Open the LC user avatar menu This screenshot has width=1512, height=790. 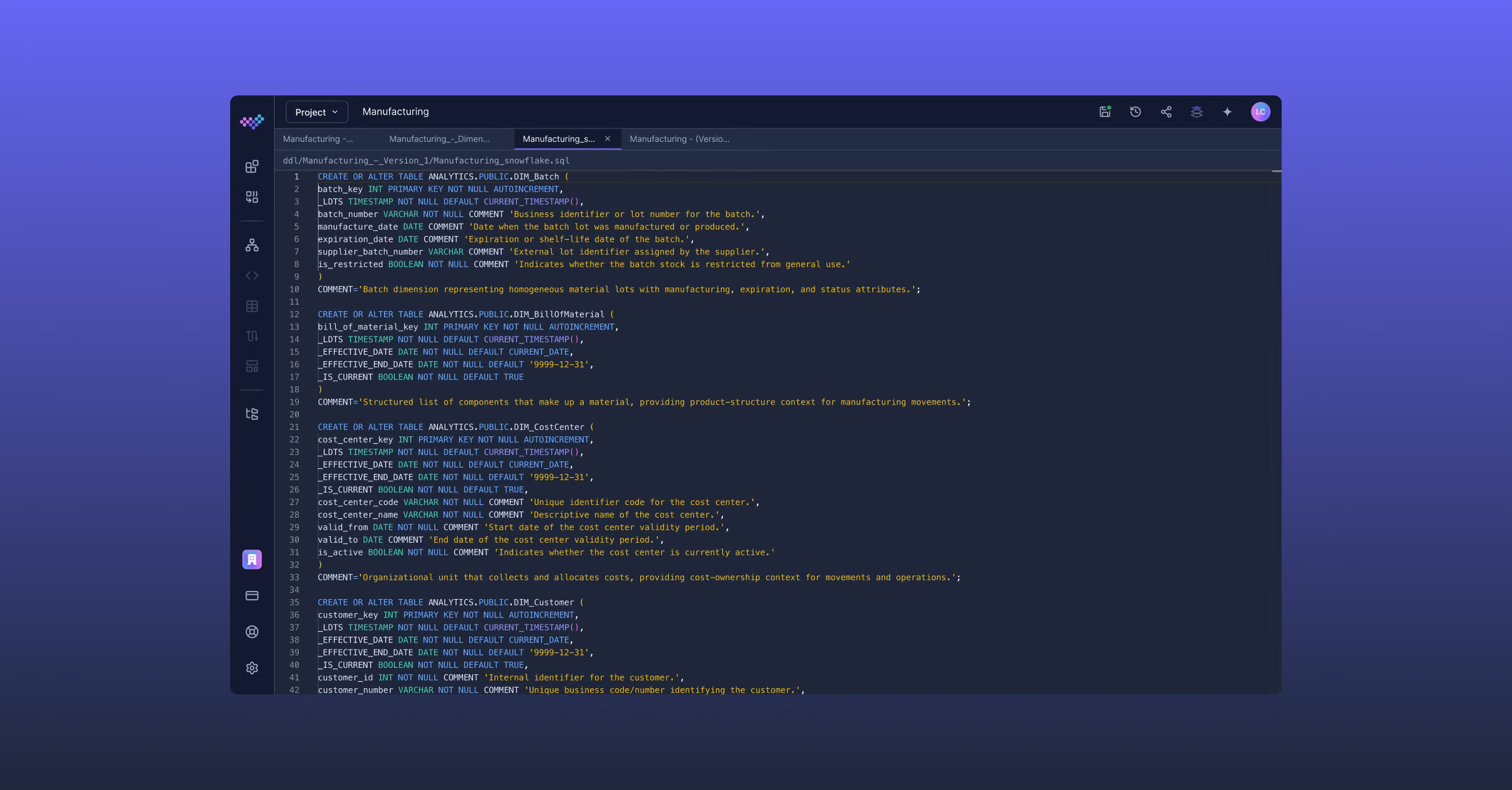[x=1260, y=111]
